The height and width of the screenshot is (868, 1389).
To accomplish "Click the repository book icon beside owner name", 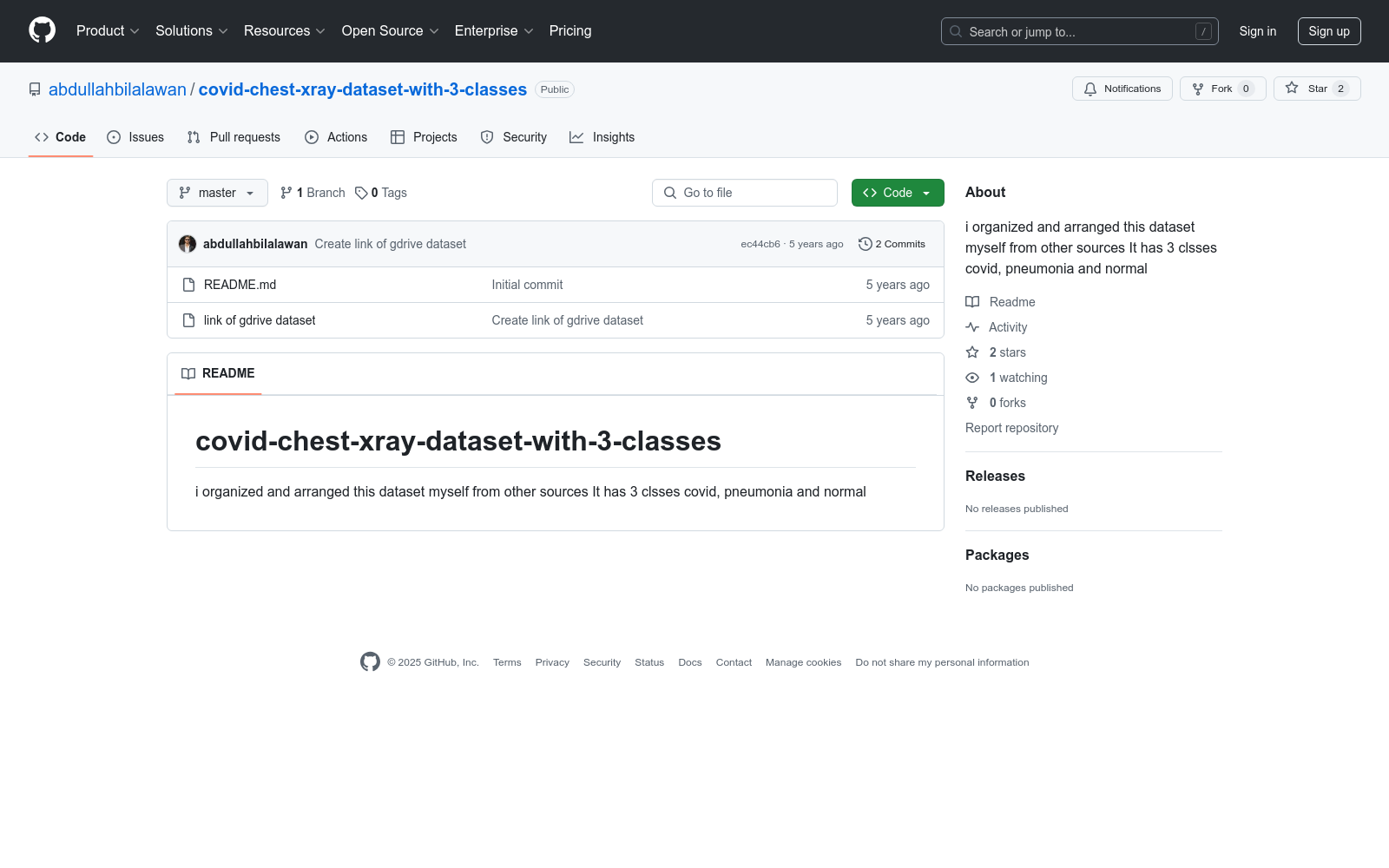I will coord(35,89).
